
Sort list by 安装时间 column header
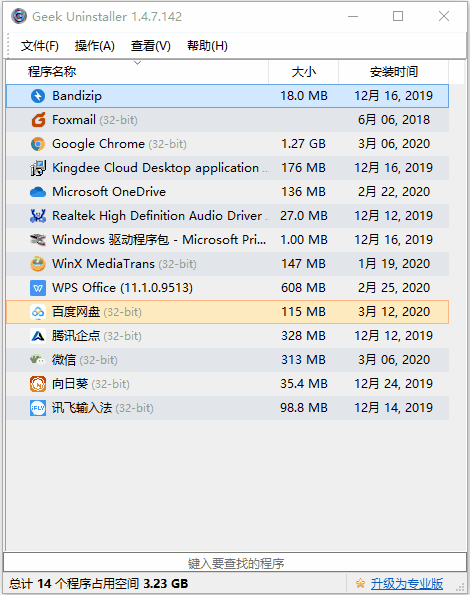coord(394,72)
